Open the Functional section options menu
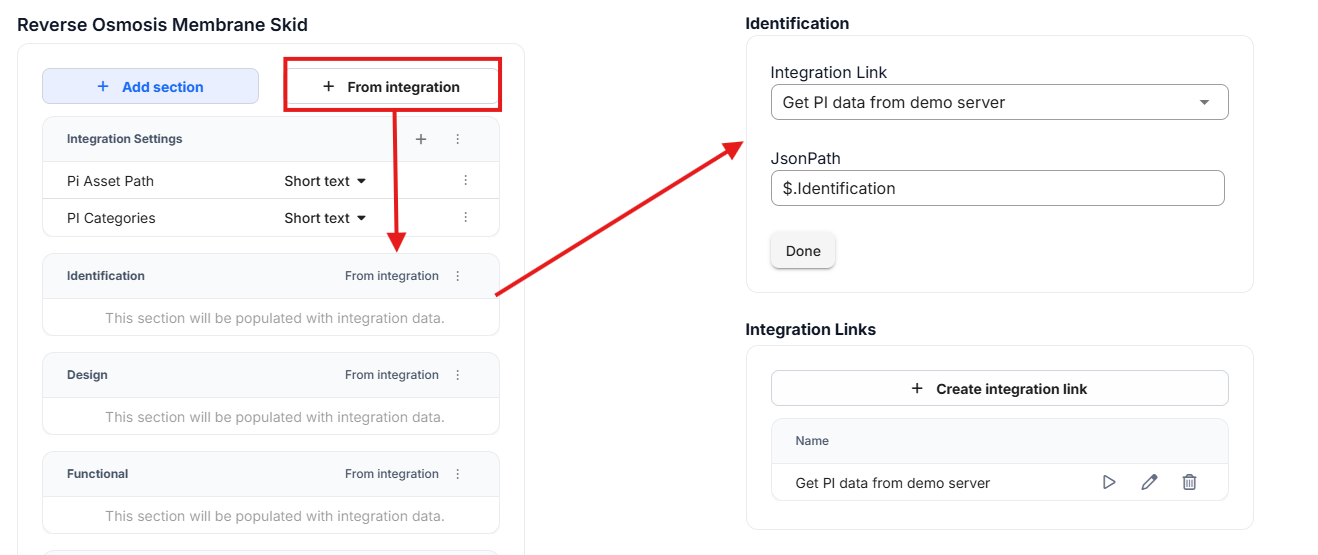This screenshot has height=555, width=1318. 458,474
